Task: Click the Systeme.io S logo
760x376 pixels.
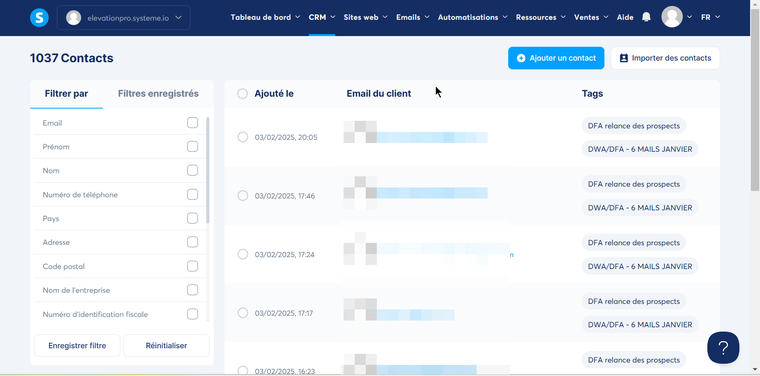Action: point(39,17)
